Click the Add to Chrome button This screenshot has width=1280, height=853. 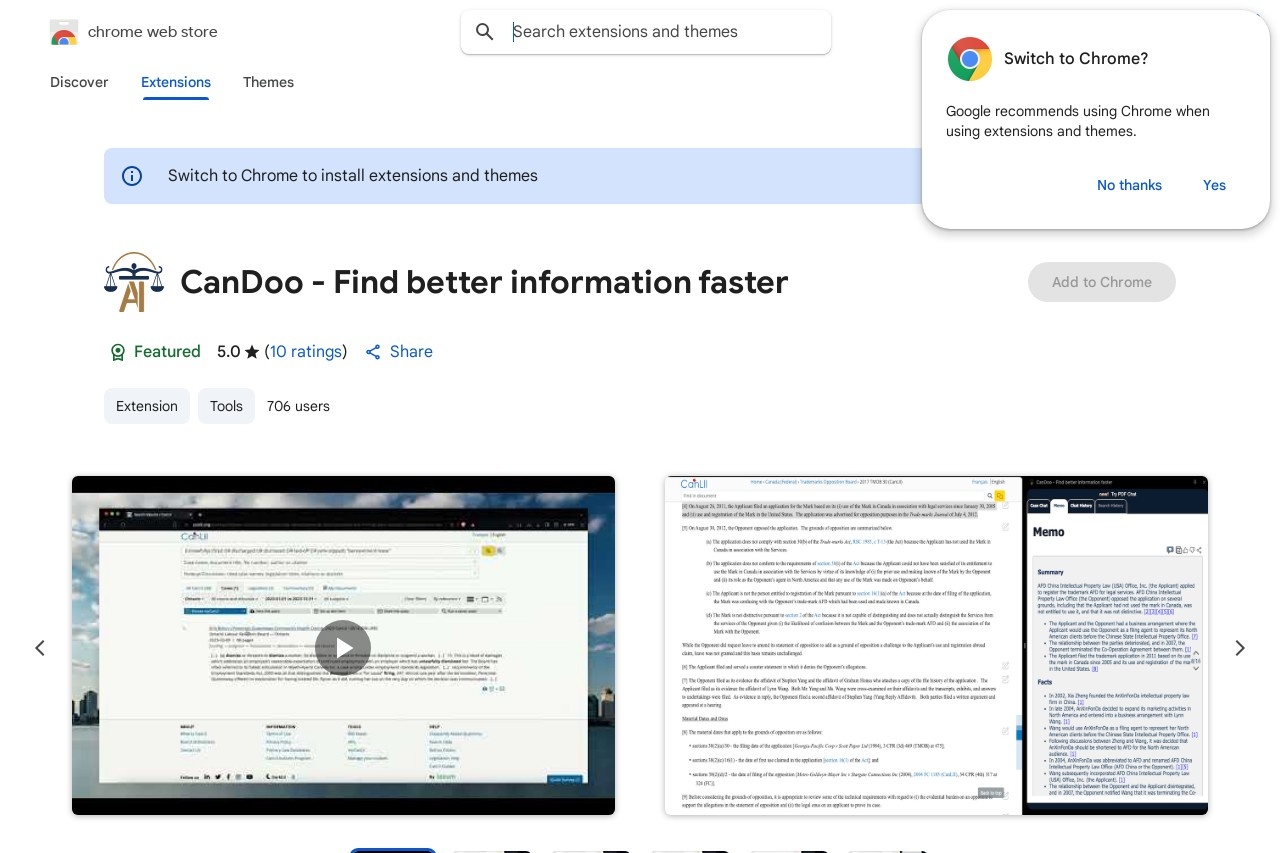pos(1102,282)
